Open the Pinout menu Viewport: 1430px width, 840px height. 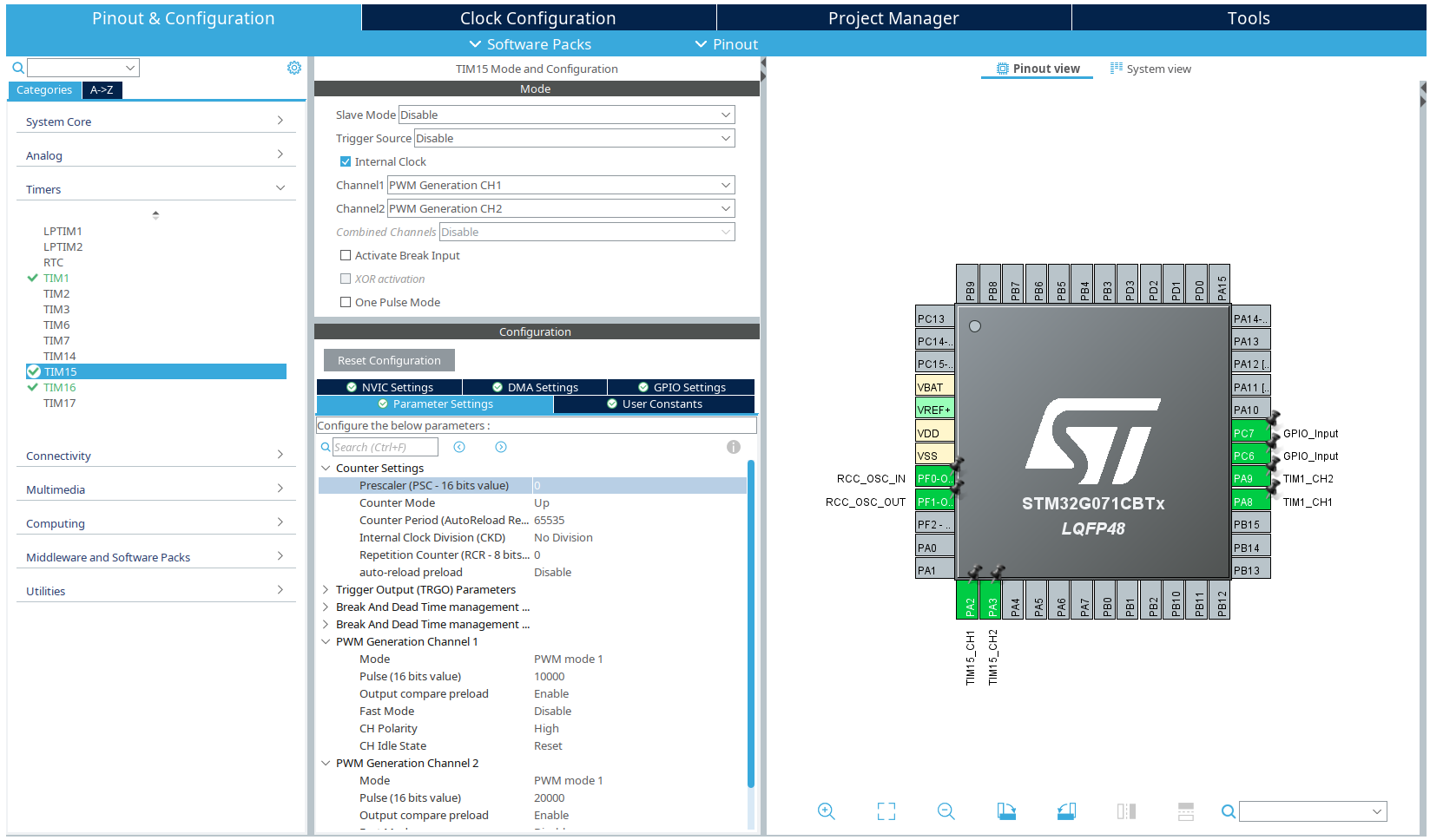[726, 44]
